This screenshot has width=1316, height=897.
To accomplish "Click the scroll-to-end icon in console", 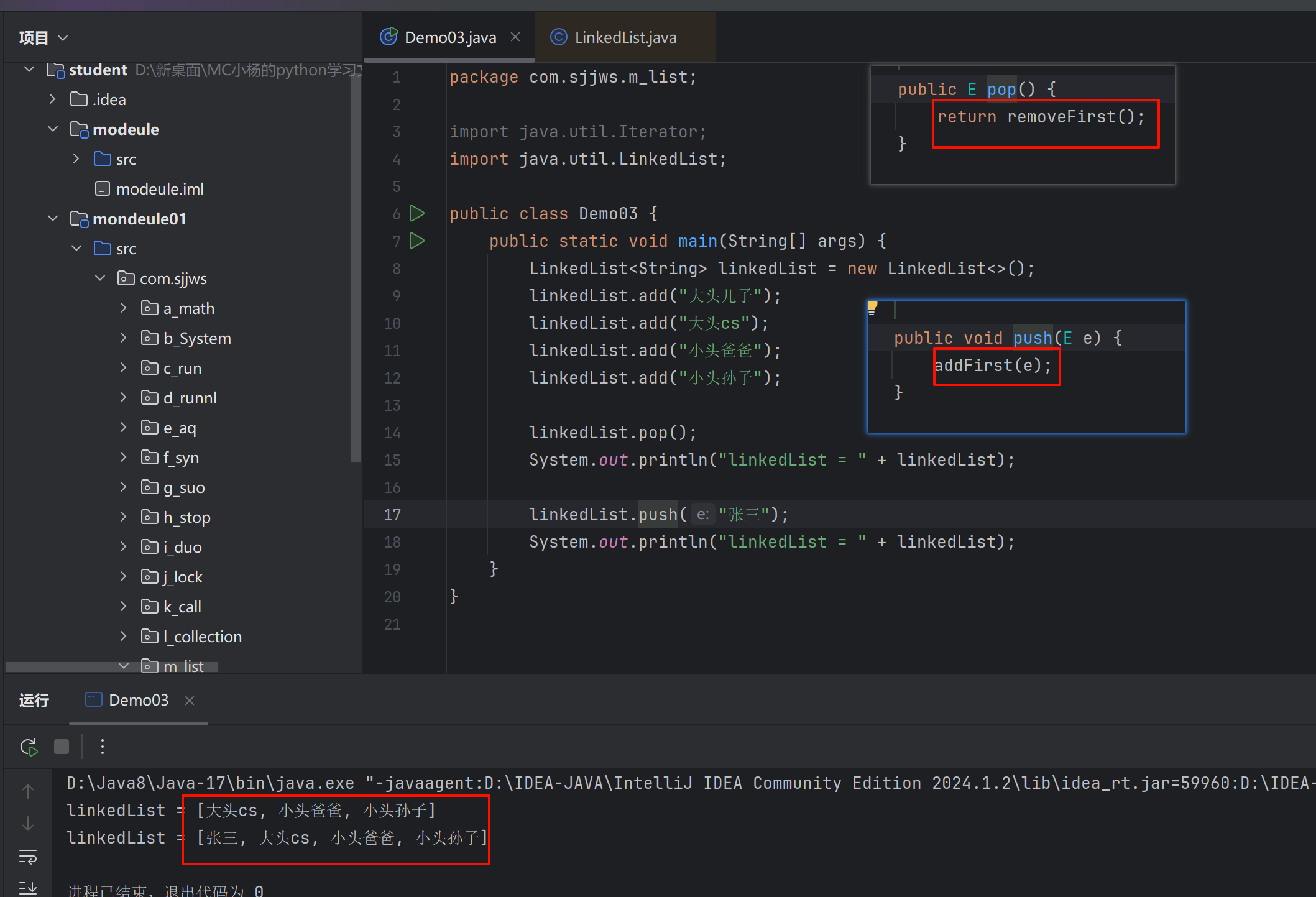I will click(x=28, y=888).
